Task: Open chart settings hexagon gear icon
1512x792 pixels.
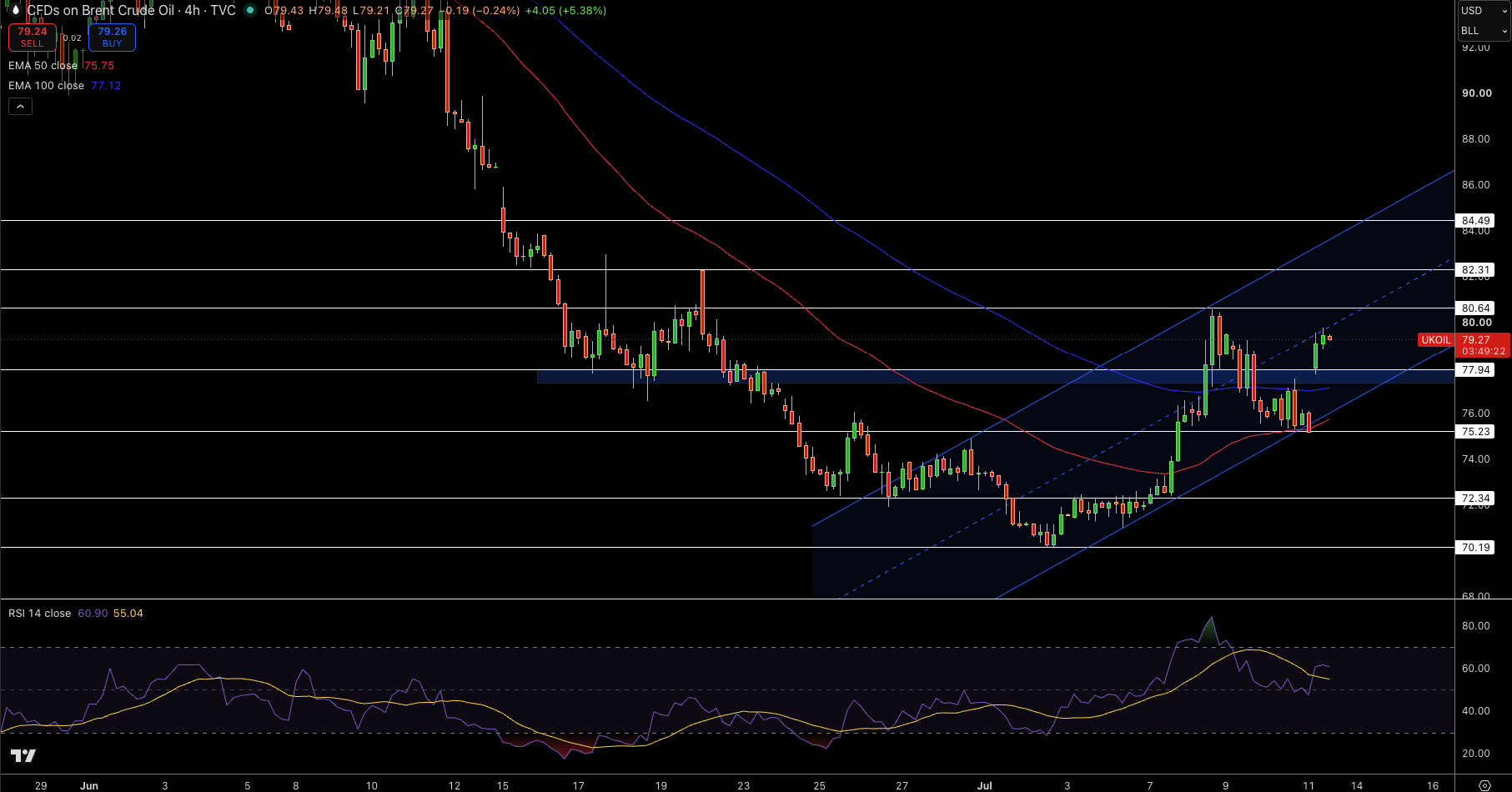Action: (x=1484, y=785)
